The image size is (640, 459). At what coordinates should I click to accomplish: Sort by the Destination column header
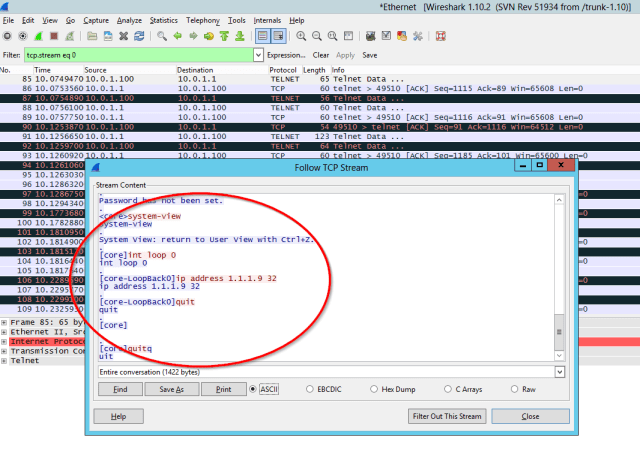tap(222, 70)
